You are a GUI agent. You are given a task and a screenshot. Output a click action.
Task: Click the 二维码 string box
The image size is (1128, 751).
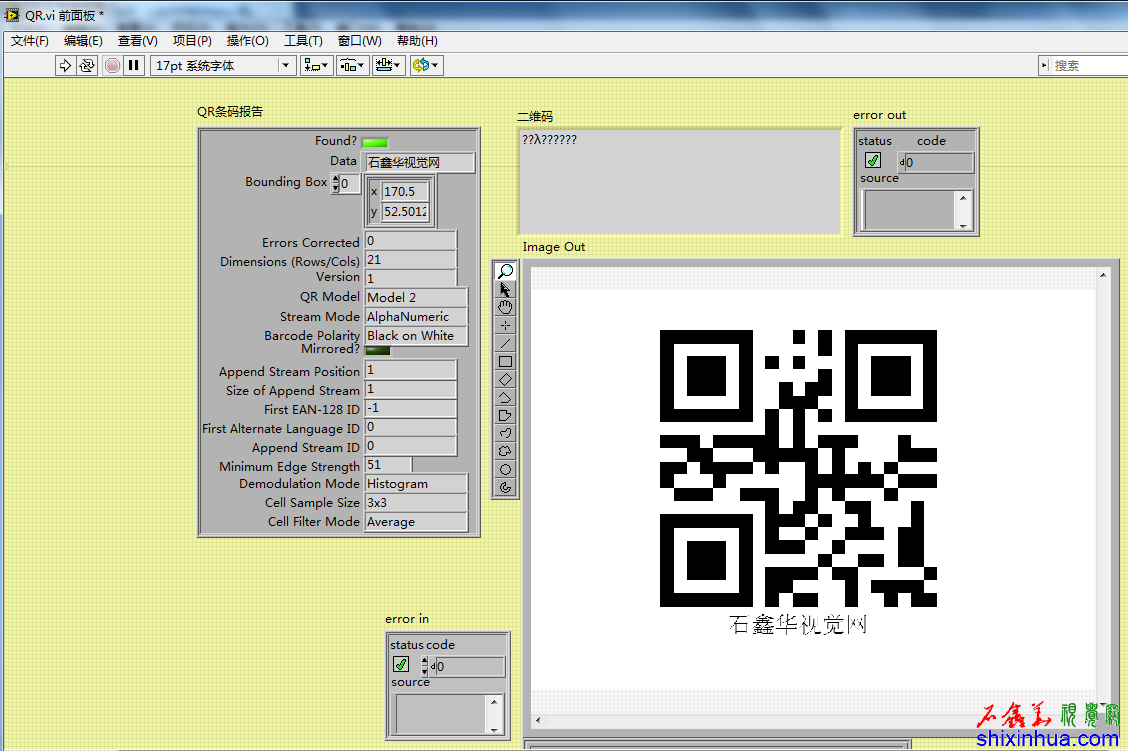click(679, 182)
